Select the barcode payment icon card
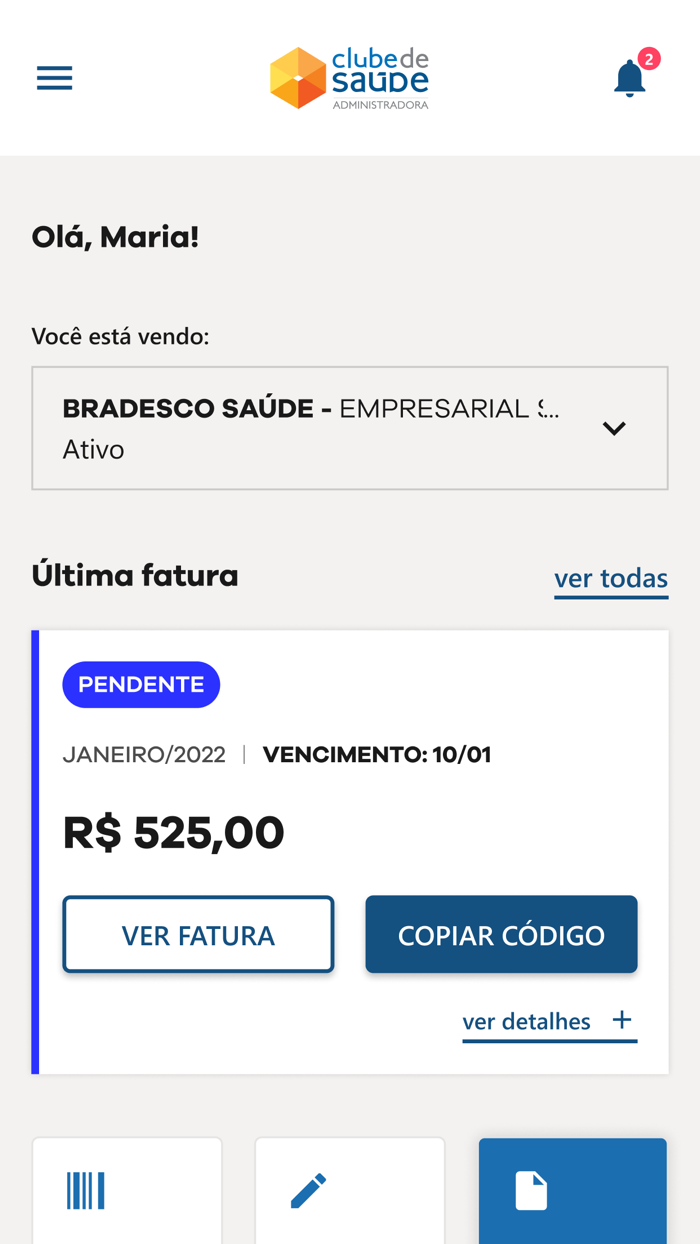The image size is (700, 1244). click(126, 1190)
